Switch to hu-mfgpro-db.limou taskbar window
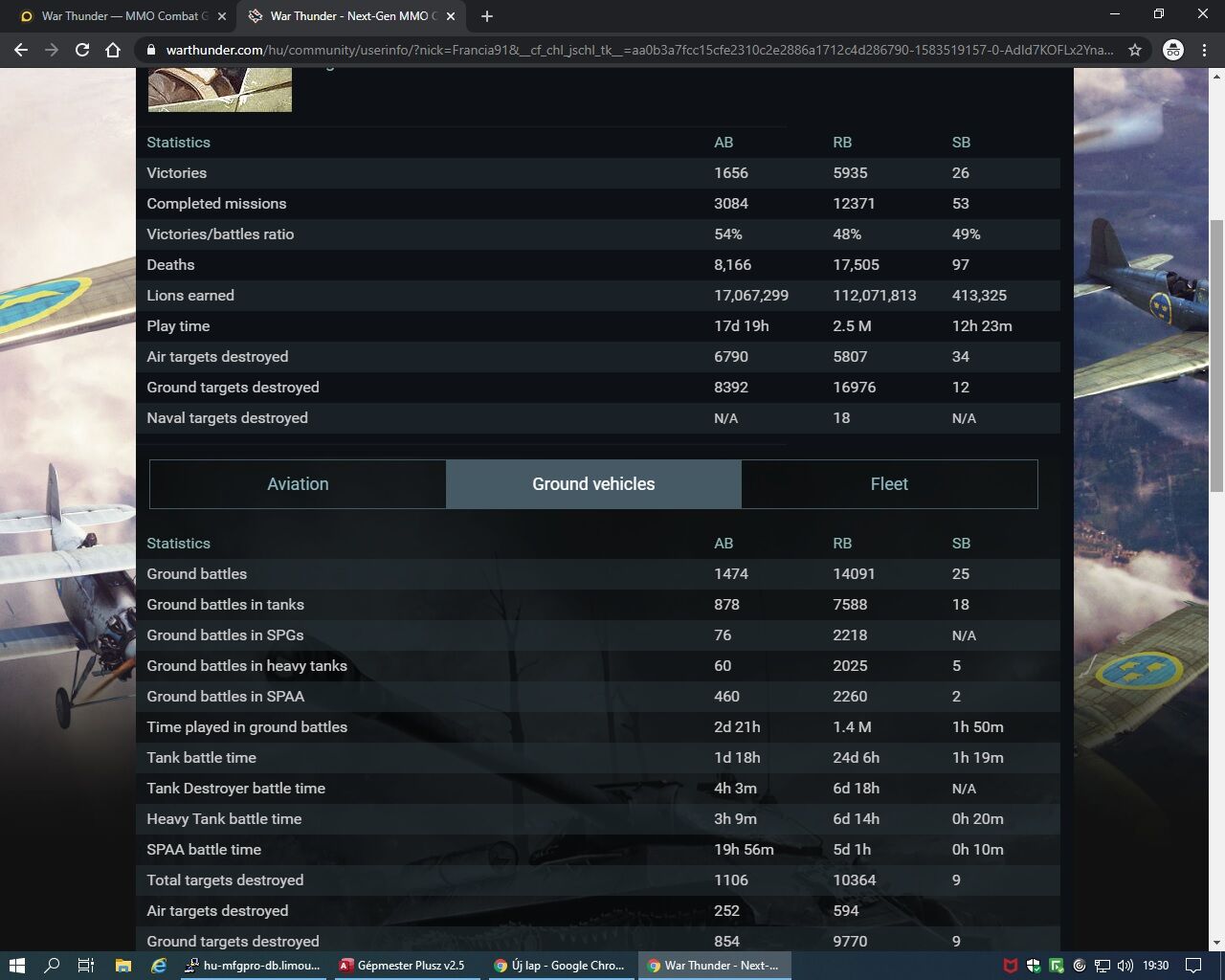This screenshot has width=1225, height=980. (x=255, y=966)
